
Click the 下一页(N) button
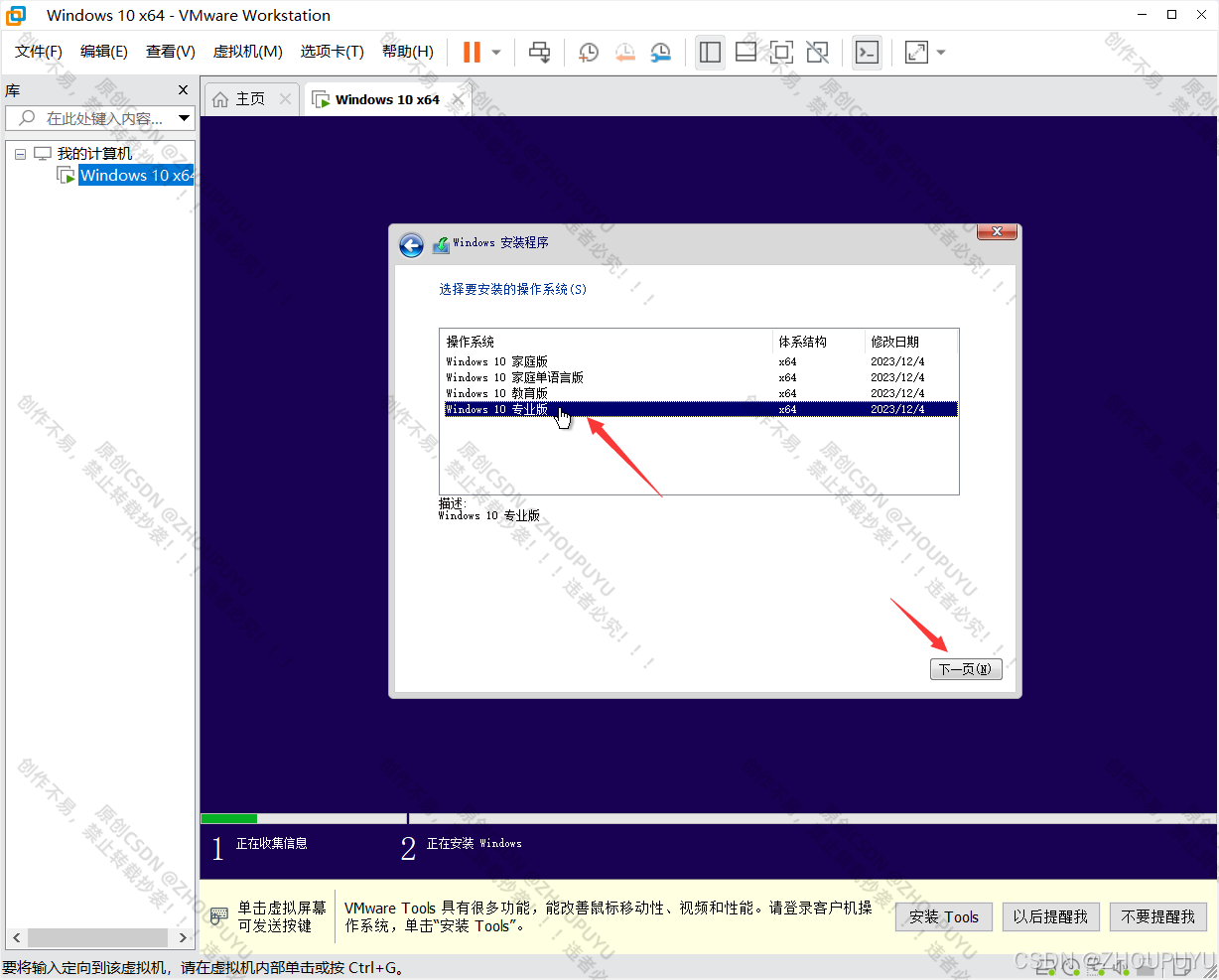click(966, 669)
